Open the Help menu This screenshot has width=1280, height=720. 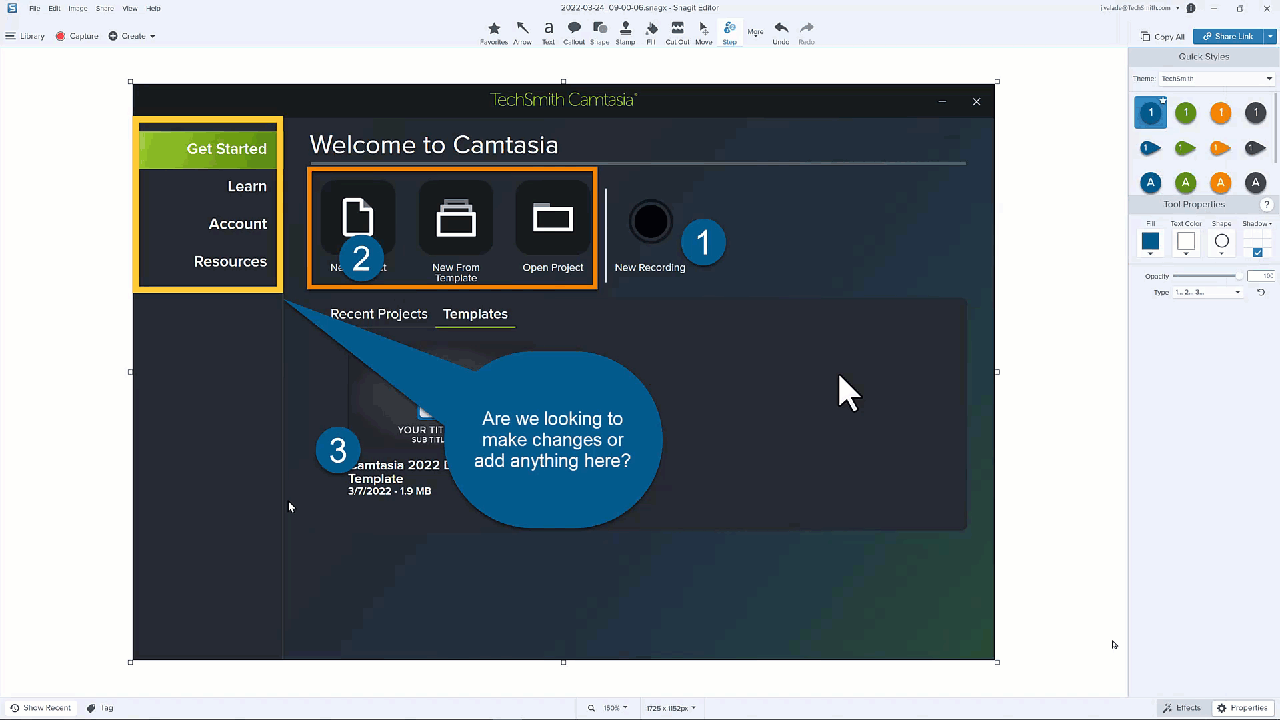pos(153,8)
